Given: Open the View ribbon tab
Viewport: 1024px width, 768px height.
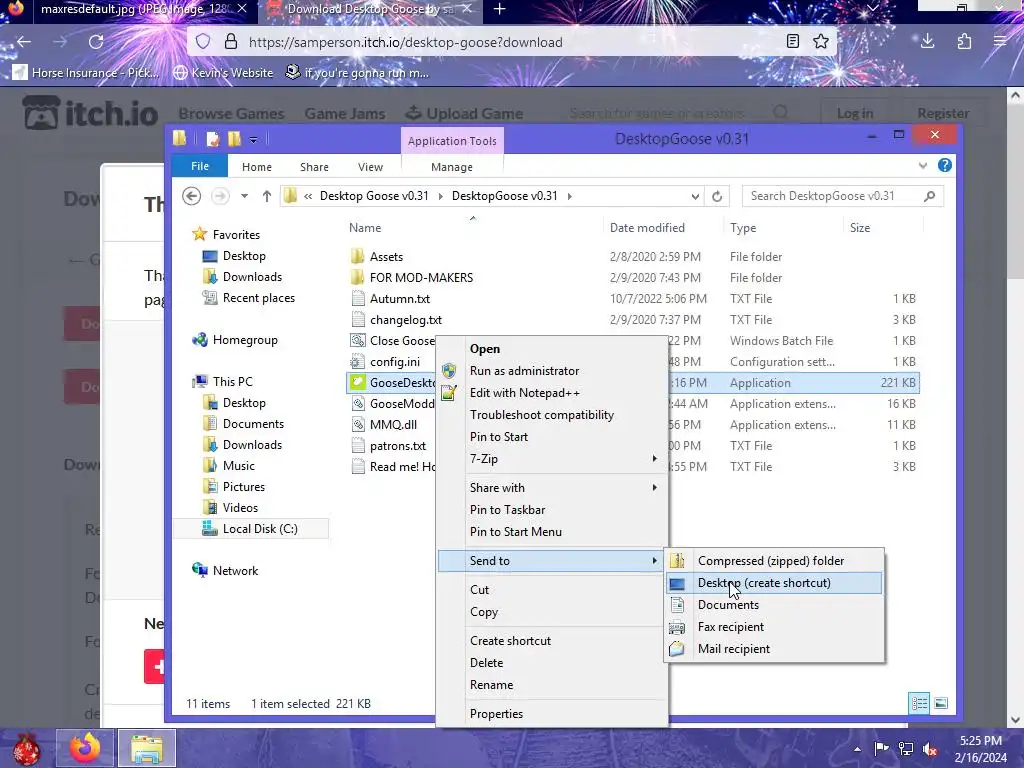Looking at the screenshot, I should [x=370, y=167].
